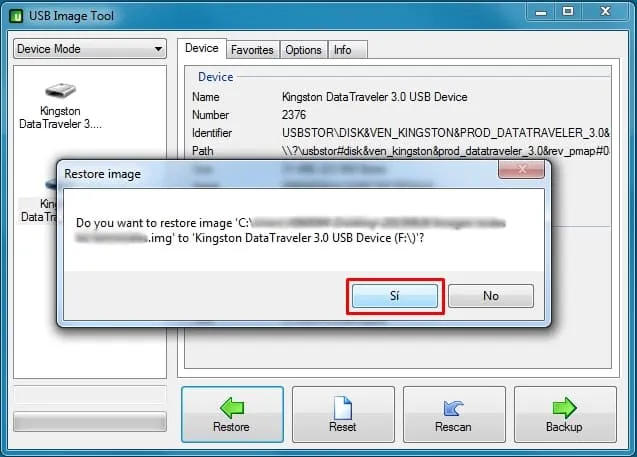The width and height of the screenshot is (637, 457).
Task: Click the restore confirmation message text
Action: point(290,230)
